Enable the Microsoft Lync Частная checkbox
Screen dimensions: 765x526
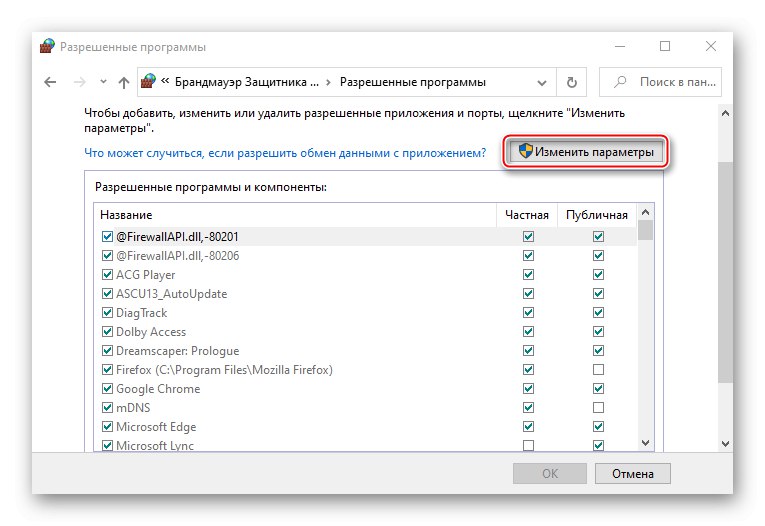528,445
